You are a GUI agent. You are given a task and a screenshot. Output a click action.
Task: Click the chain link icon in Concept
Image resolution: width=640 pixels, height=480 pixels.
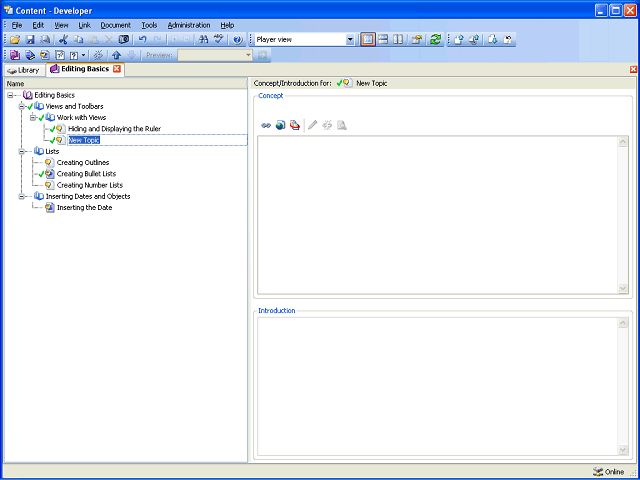point(266,126)
